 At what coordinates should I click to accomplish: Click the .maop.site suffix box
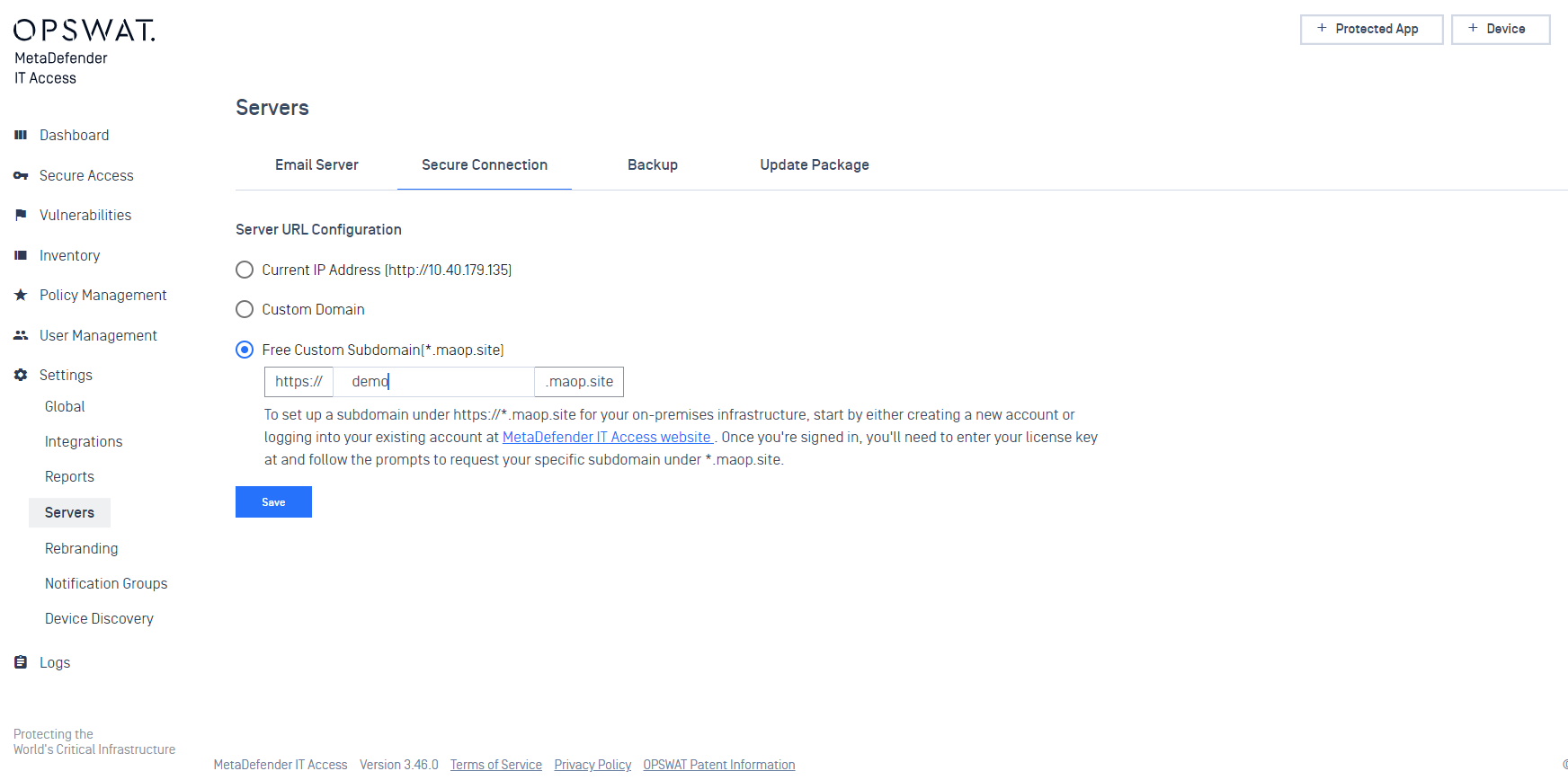579,381
